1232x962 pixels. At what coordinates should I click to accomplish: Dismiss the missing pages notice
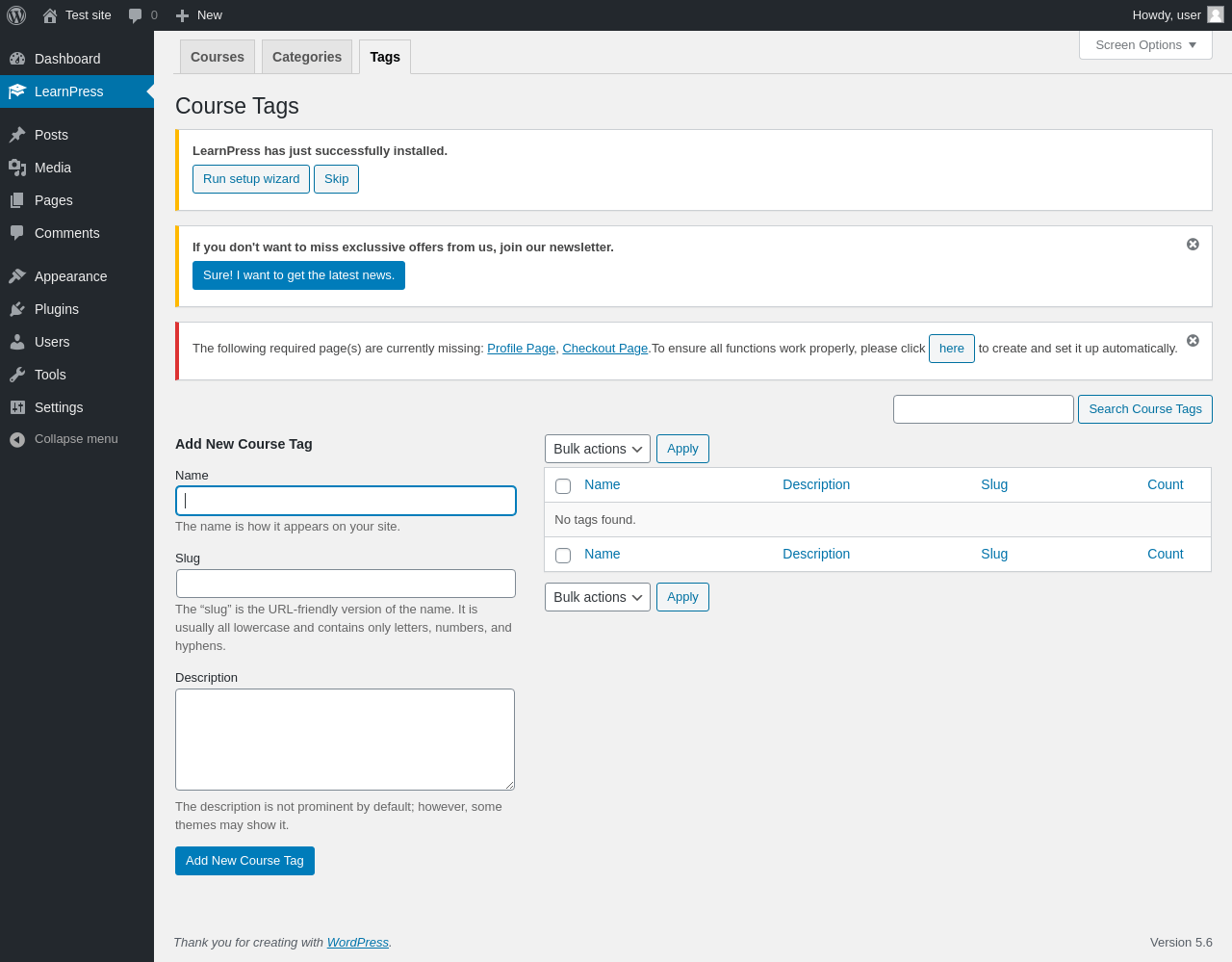1193,341
